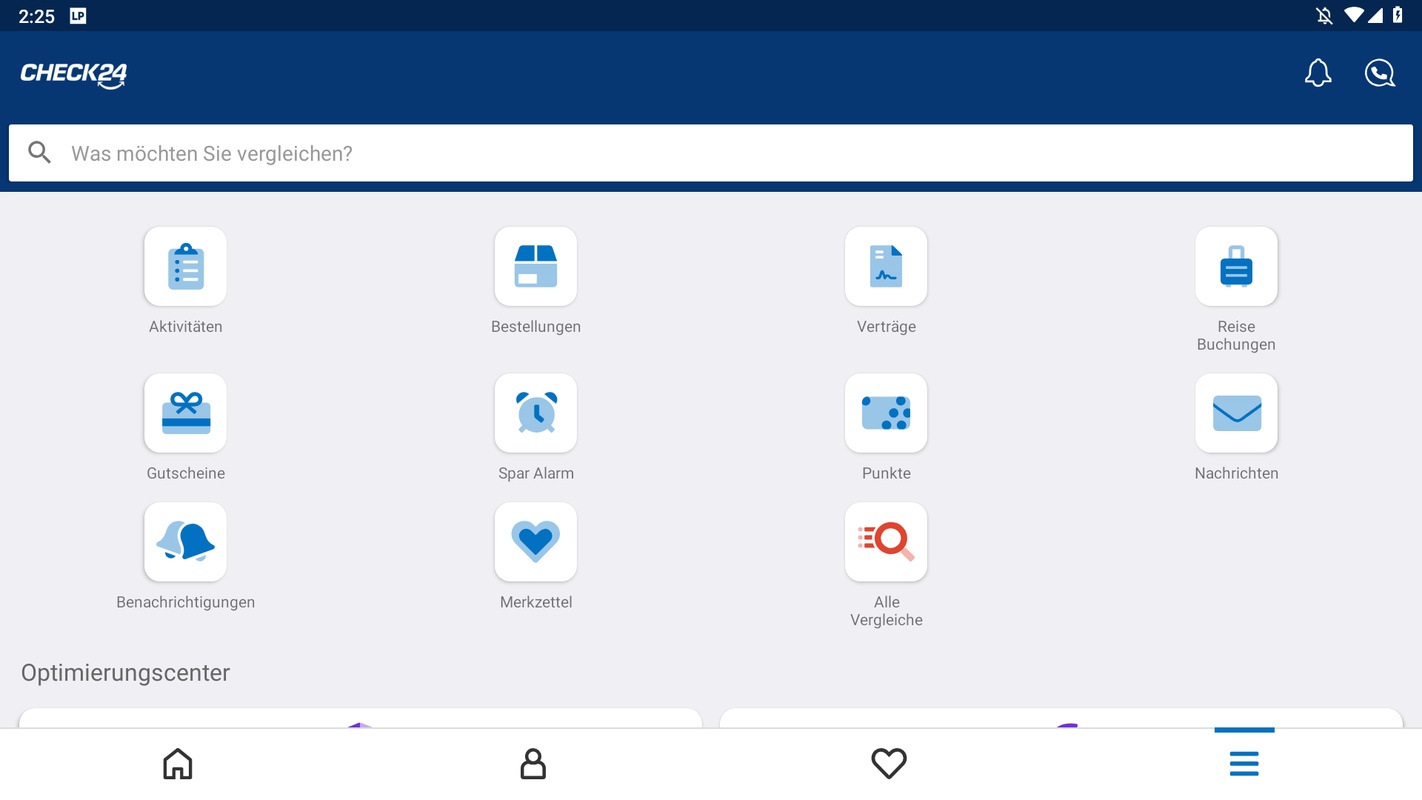Open the Verträge document icon
Screen dimensions: 1422x800
click(886, 266)
